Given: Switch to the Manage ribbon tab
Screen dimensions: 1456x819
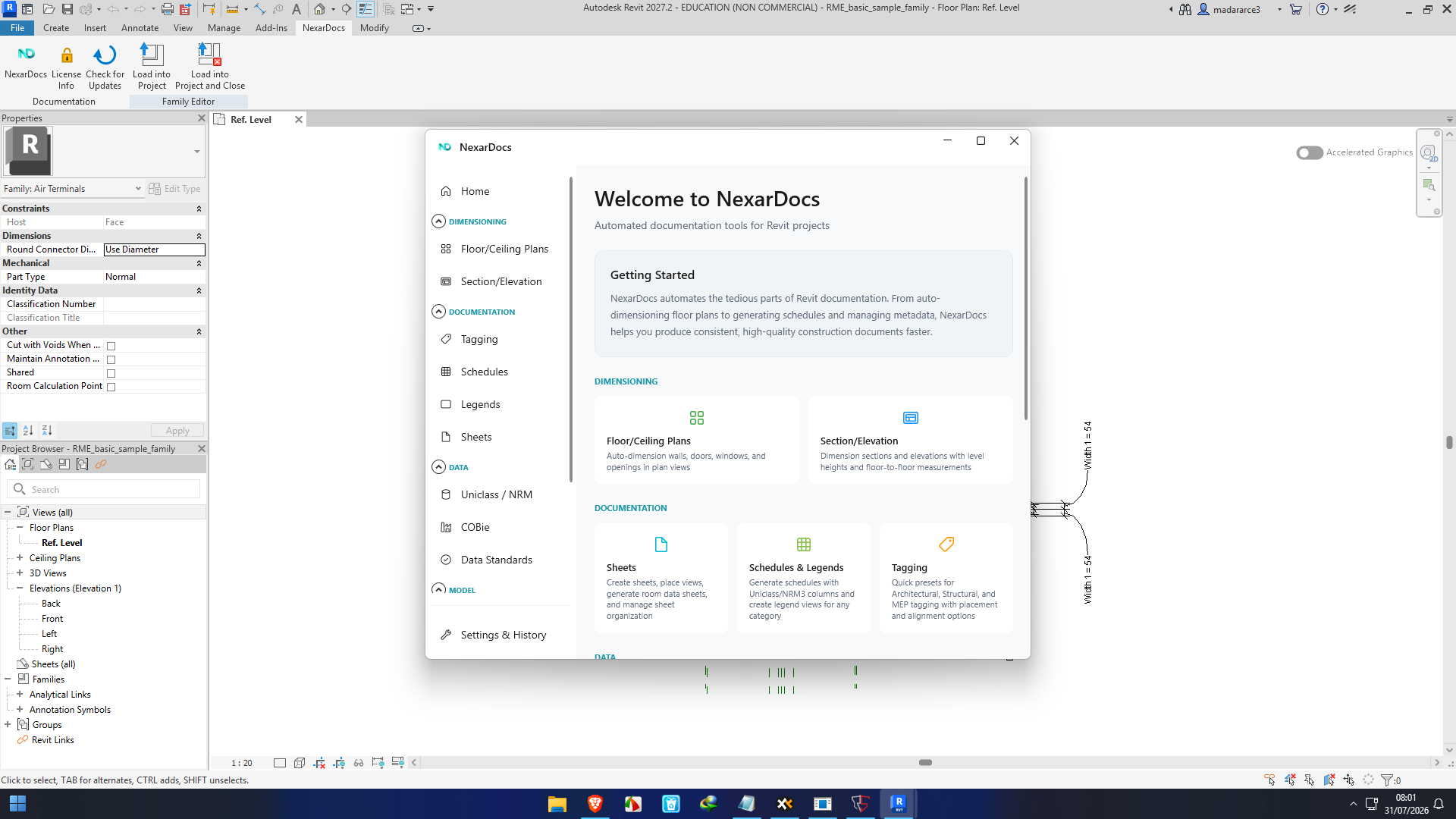Looking at the screenshot, I should pos(224,28).
